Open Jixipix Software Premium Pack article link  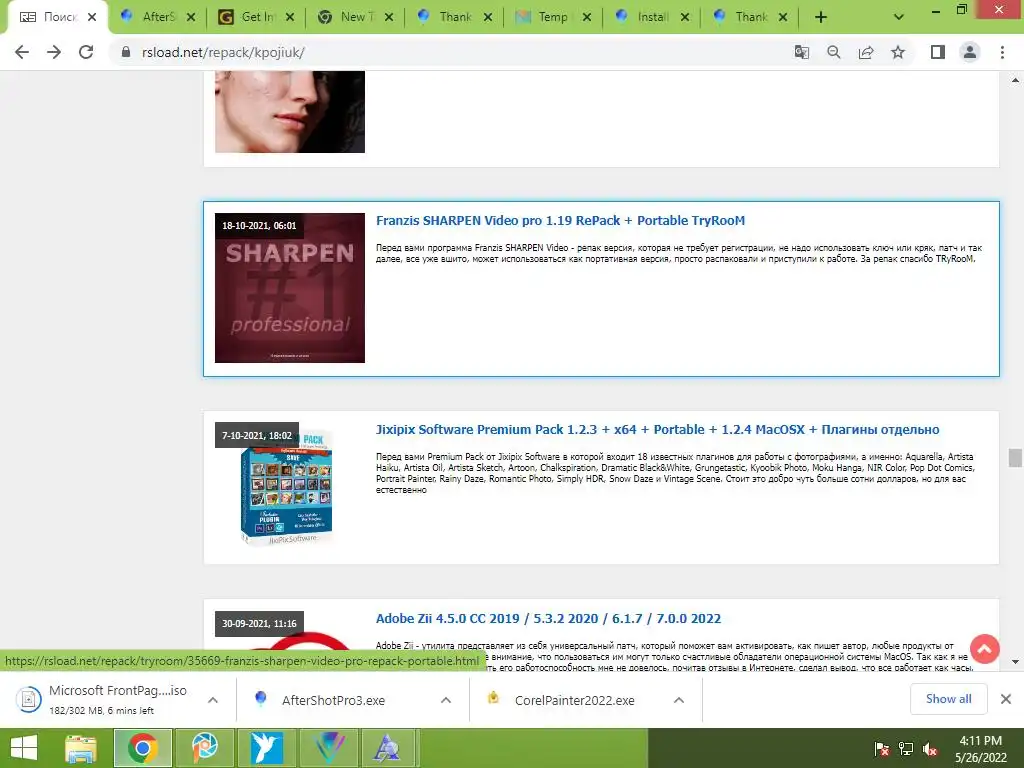657,430
